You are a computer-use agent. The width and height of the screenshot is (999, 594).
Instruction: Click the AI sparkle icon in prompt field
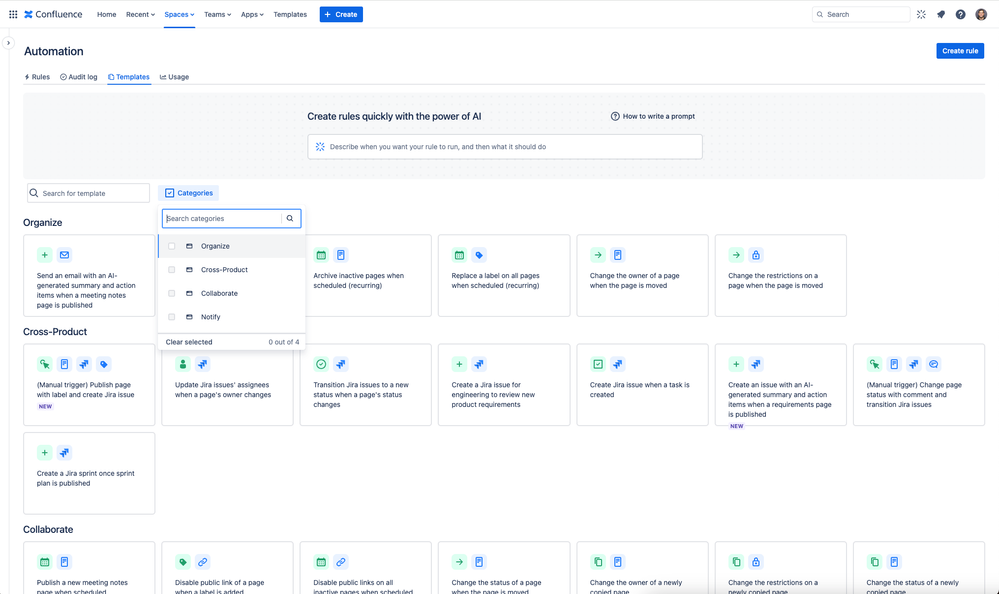pos(320,147)
